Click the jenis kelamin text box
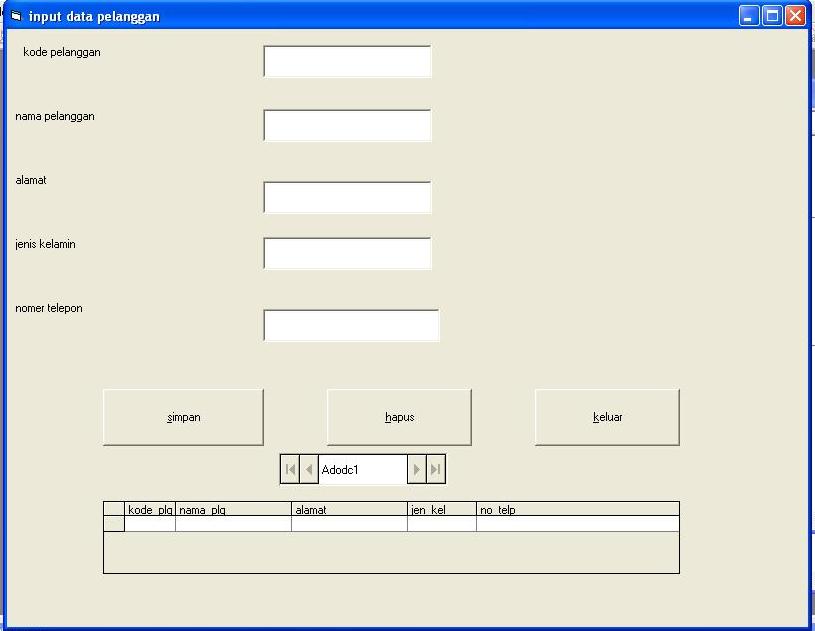Screen dimensions: 815x631 pos(346,253)
